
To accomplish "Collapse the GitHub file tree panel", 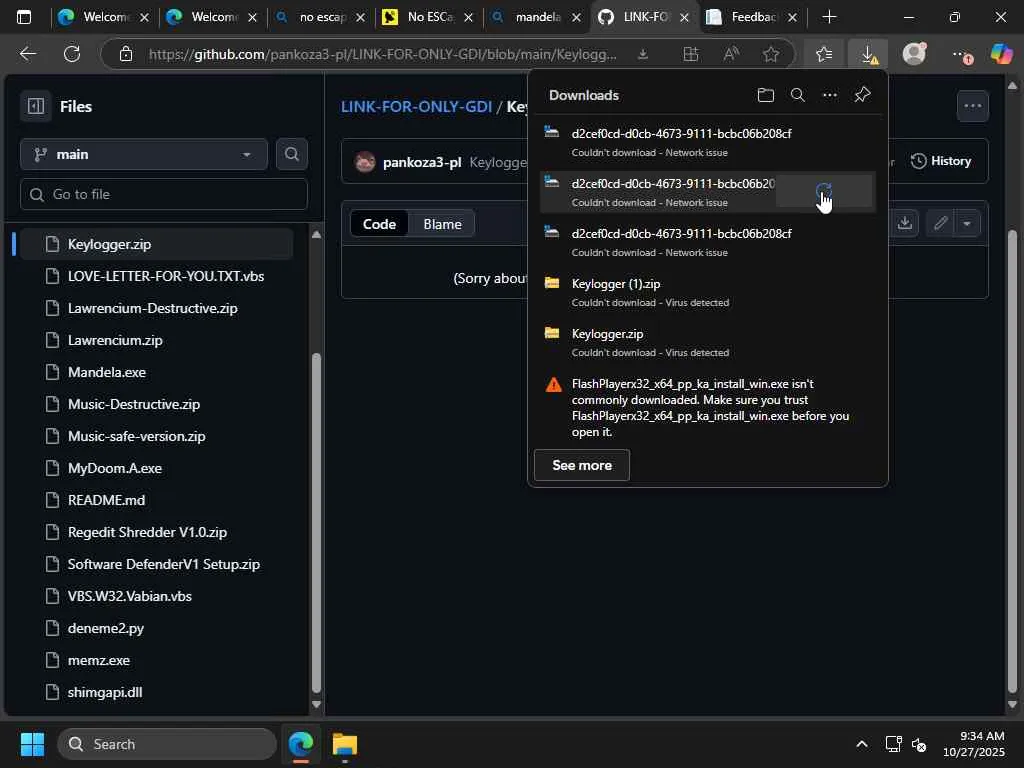I will 36,106.
